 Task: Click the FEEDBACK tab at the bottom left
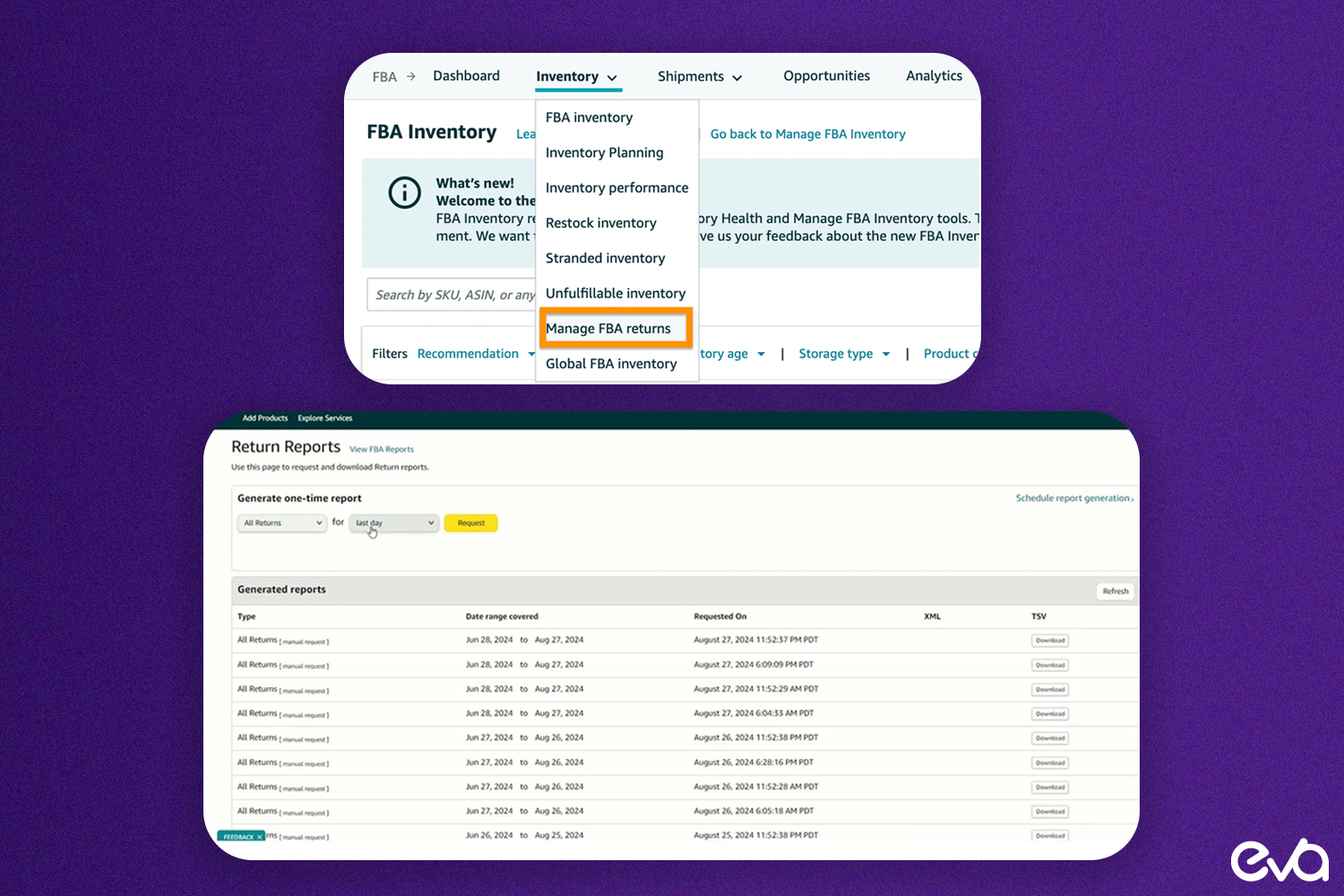(x=240, y=835)
